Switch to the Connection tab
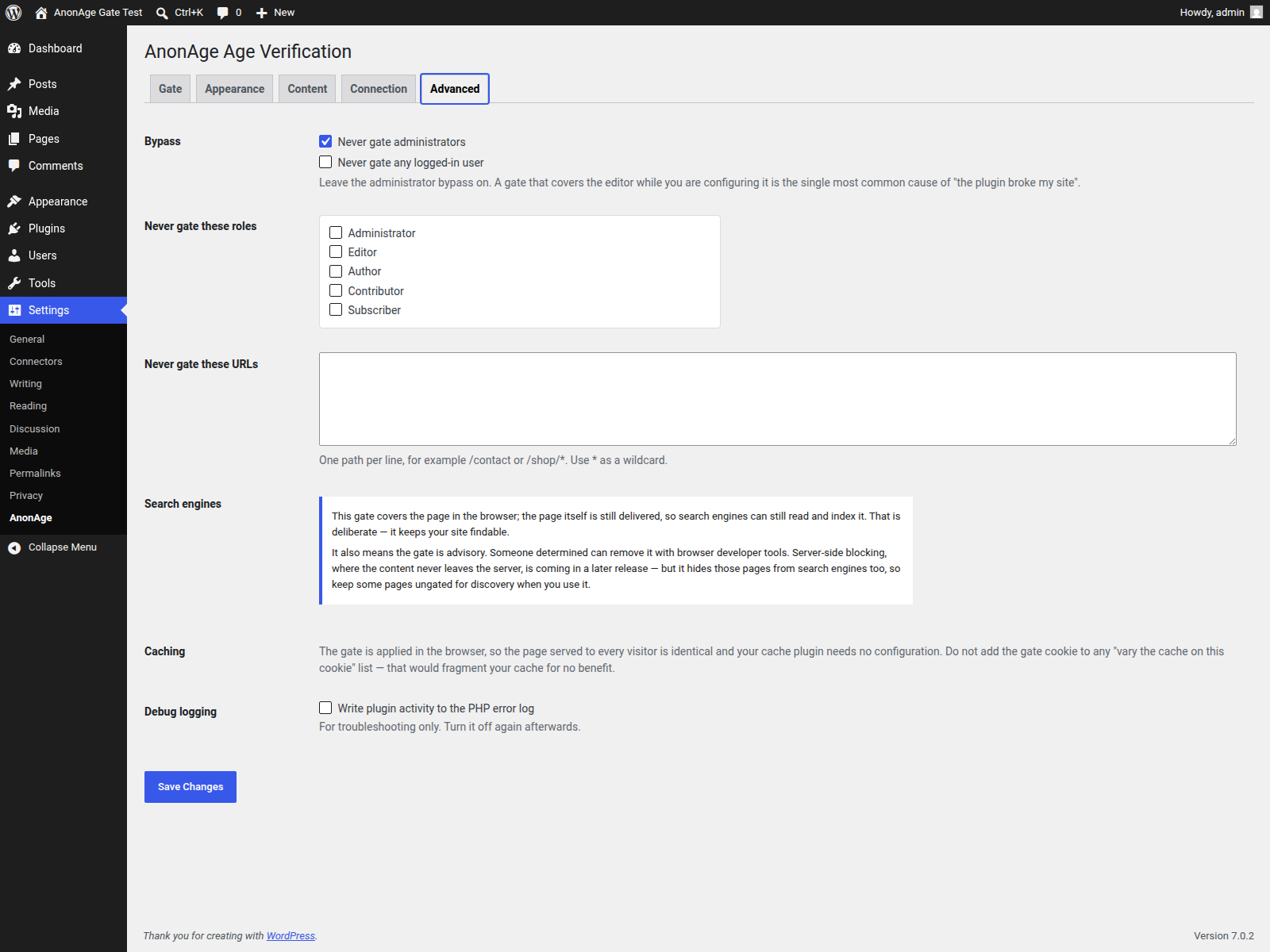1270x952 pixels. point(379,89)
